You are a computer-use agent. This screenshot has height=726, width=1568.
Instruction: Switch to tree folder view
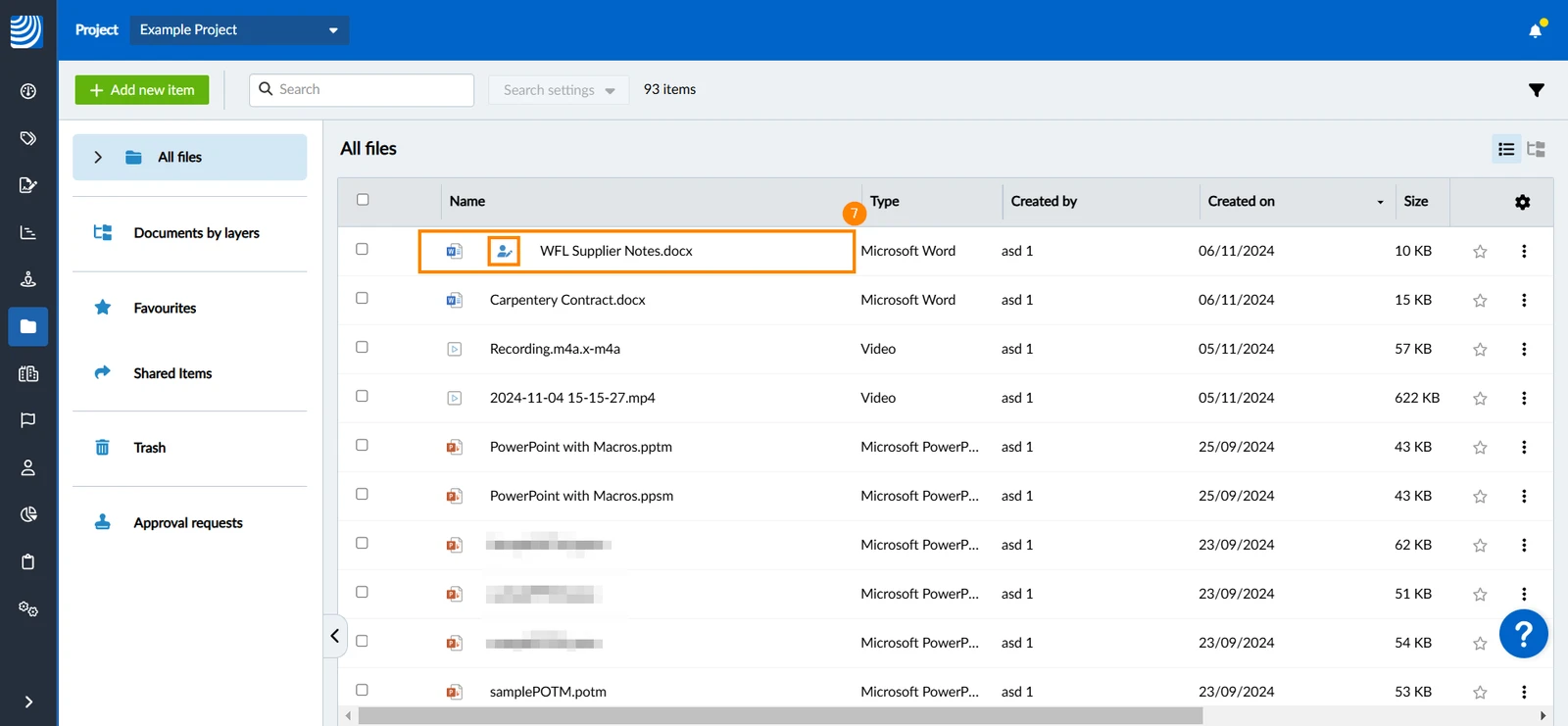click(x=1536, y=149)
